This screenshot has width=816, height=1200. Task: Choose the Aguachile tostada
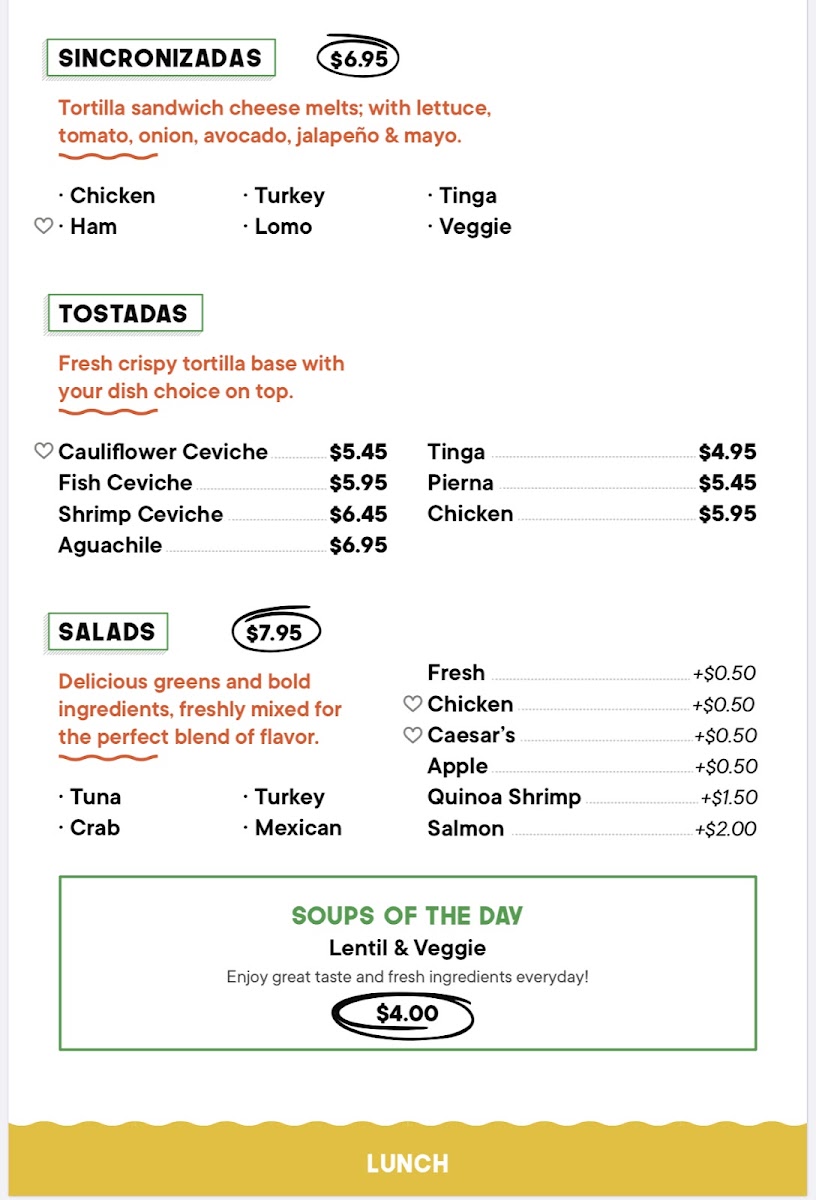[222, 545]
